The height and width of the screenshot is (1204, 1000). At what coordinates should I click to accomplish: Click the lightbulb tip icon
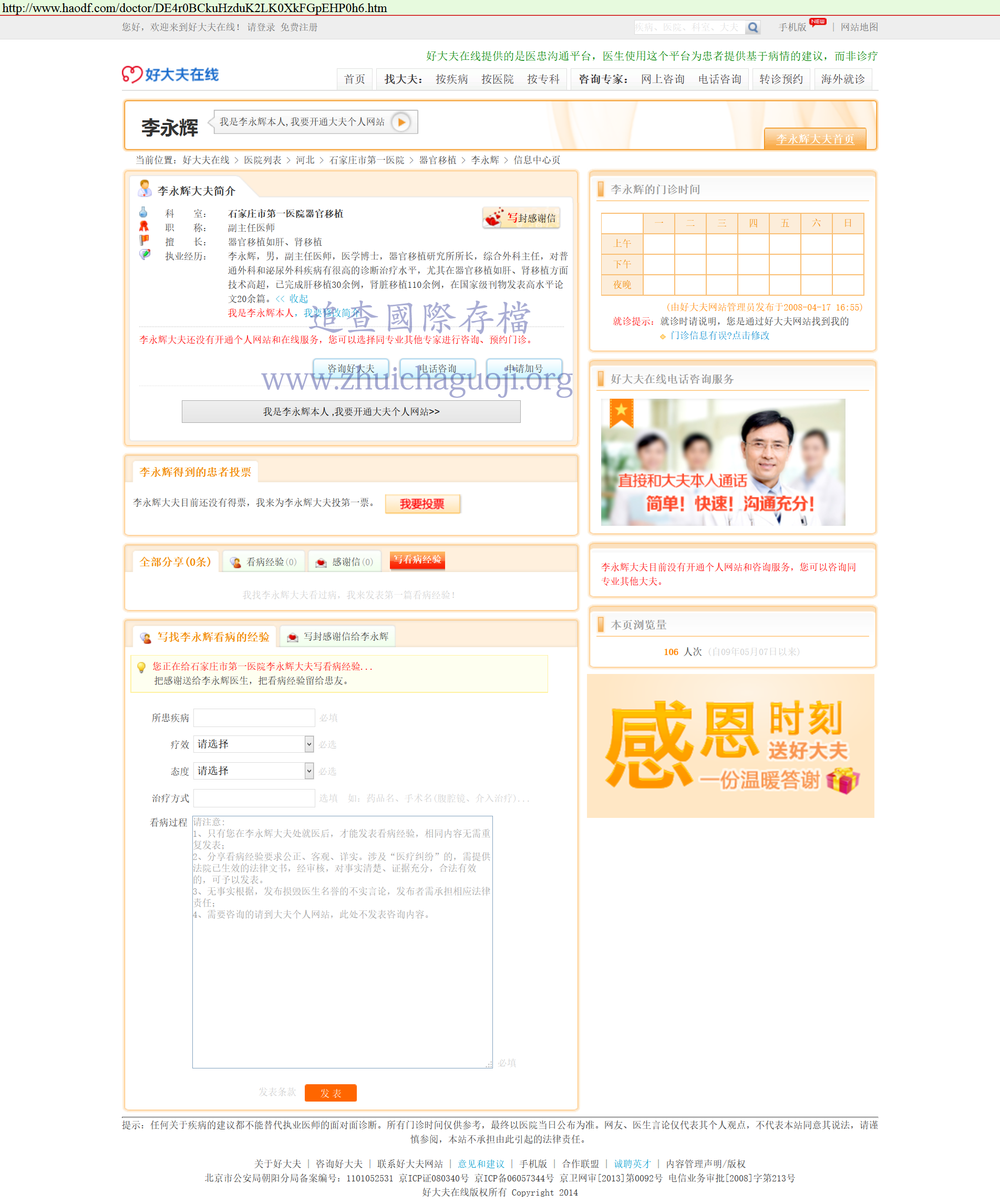coord(142,667)
